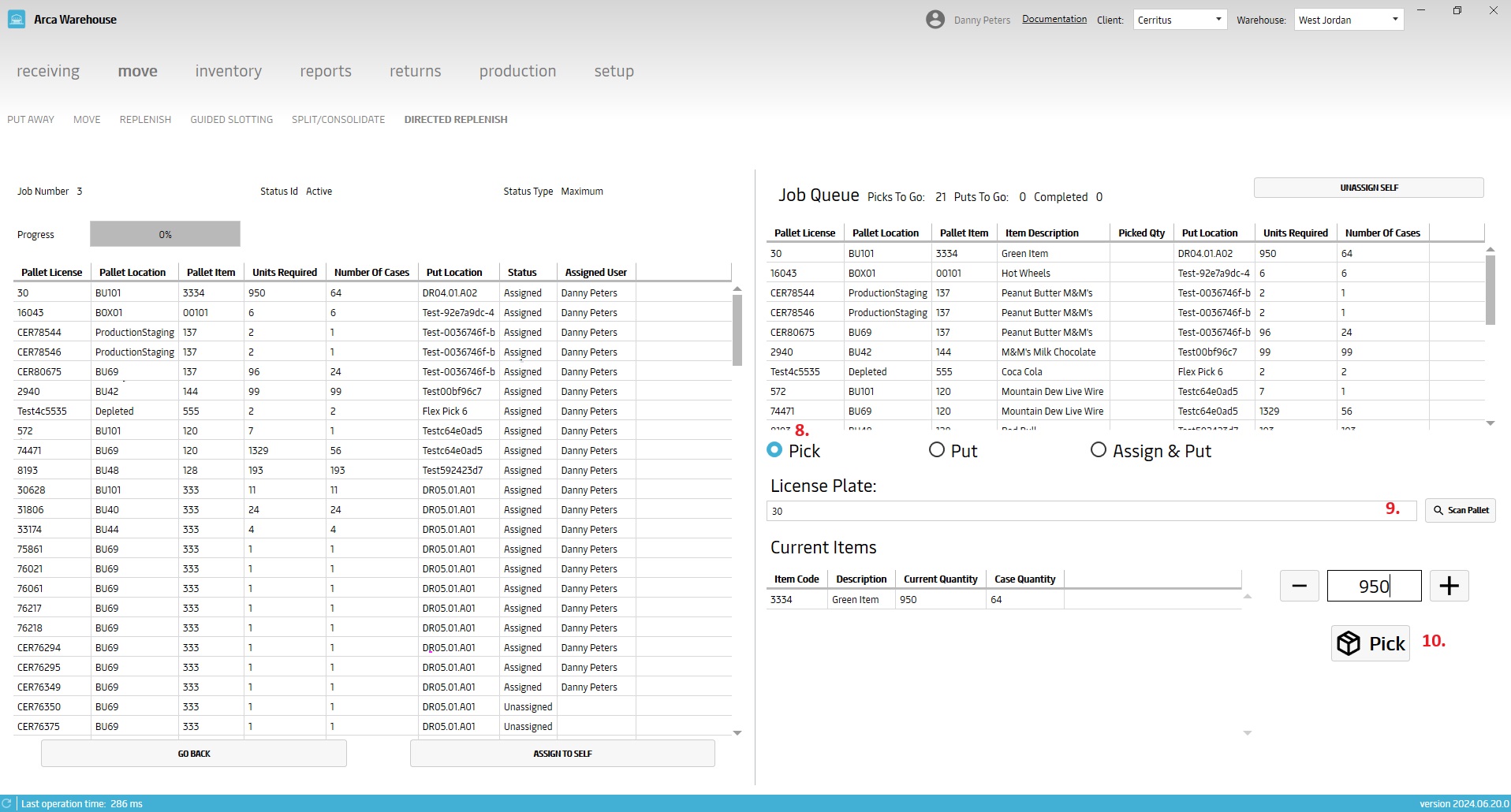Click the user profile avatar icon

point(935,20)
